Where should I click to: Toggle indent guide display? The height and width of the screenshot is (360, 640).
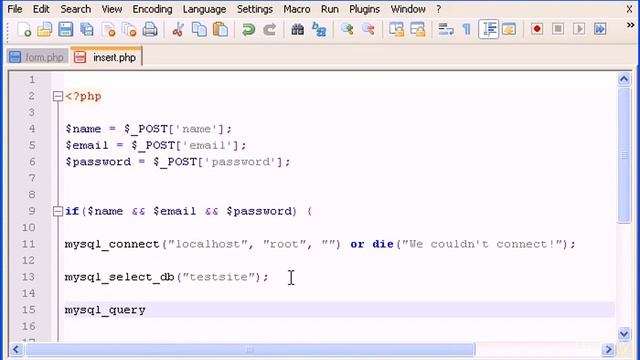(x=488, y=29)
